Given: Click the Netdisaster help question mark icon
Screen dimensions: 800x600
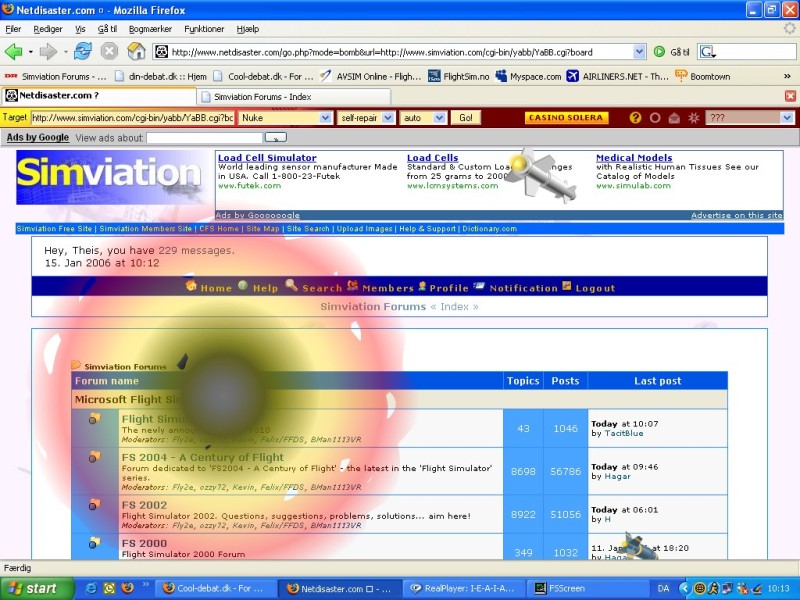Looking at the screenshot, I should [635, 118].
